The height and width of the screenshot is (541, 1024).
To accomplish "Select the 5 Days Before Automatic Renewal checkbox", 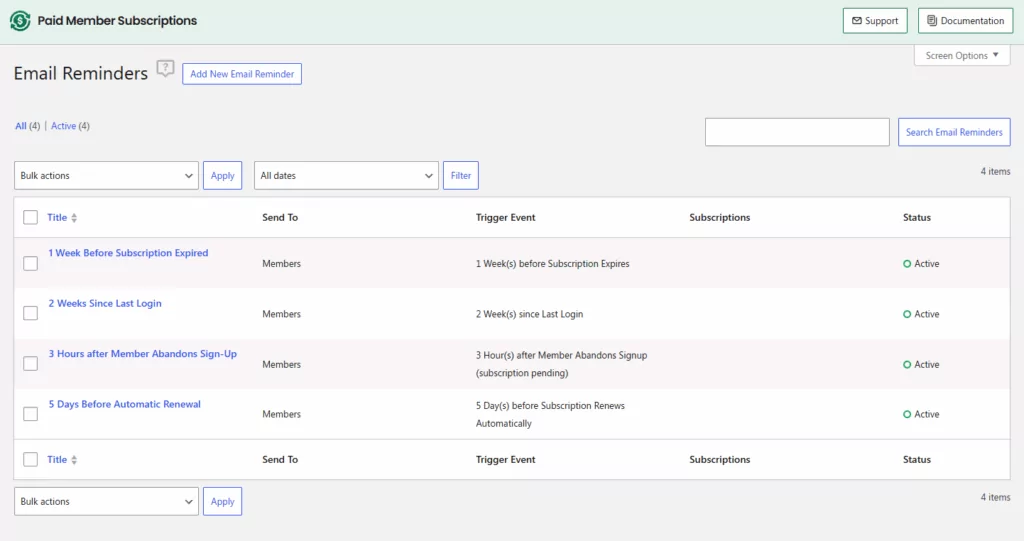I will click(30, 414).
